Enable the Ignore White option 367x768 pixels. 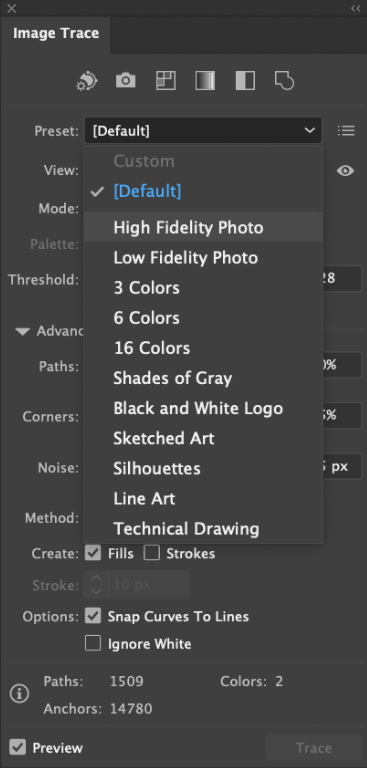point(93,644)
